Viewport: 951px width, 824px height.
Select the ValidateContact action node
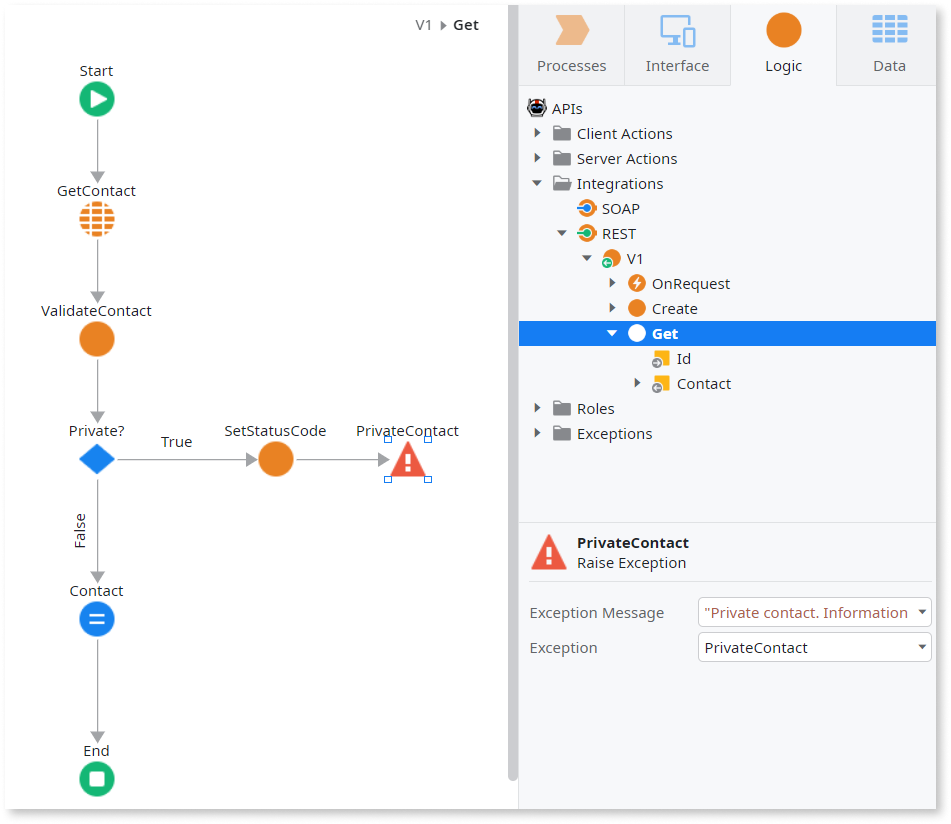[x=96, y=338]
